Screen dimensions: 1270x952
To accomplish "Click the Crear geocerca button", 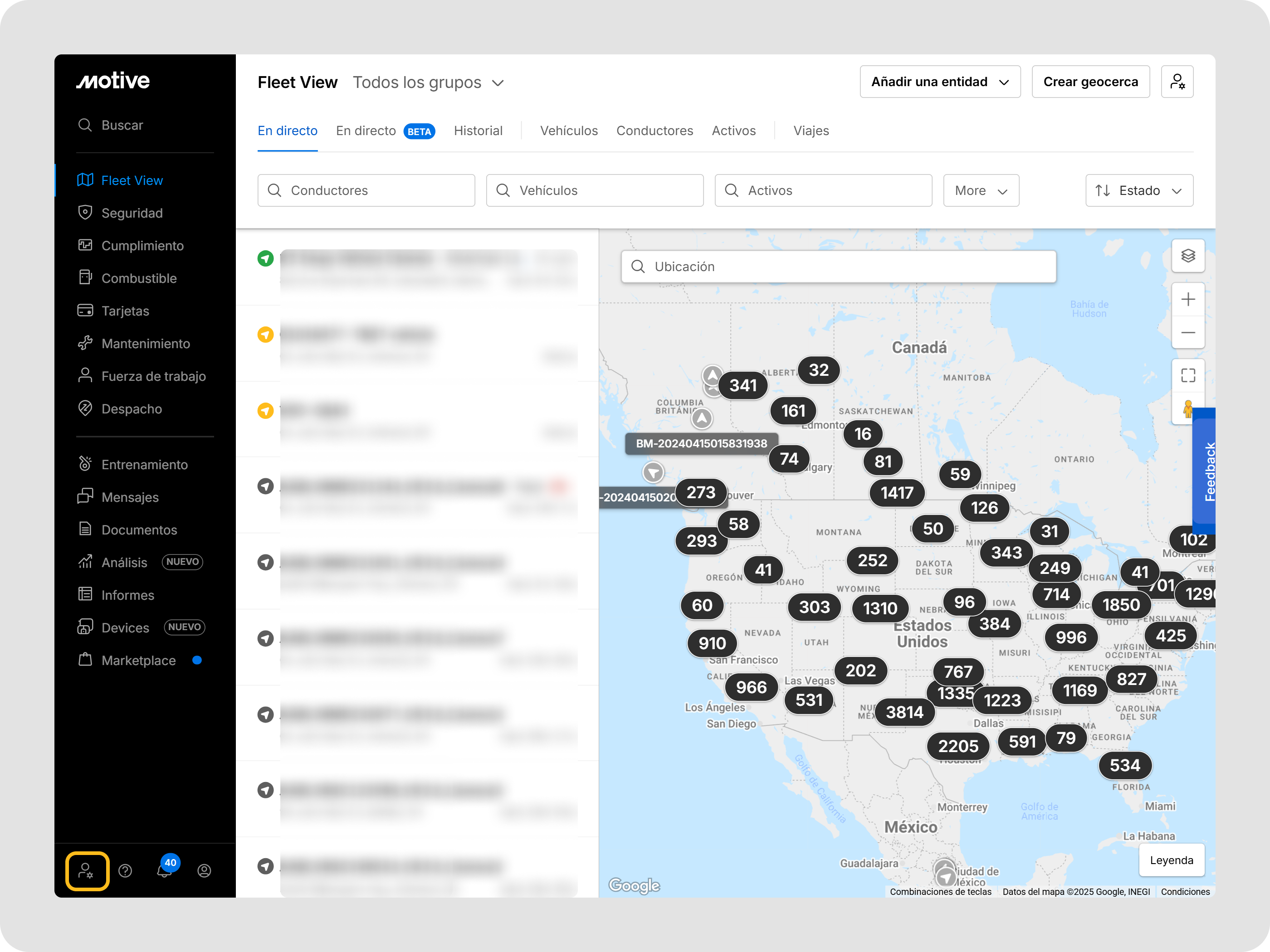I will 1090,82.
